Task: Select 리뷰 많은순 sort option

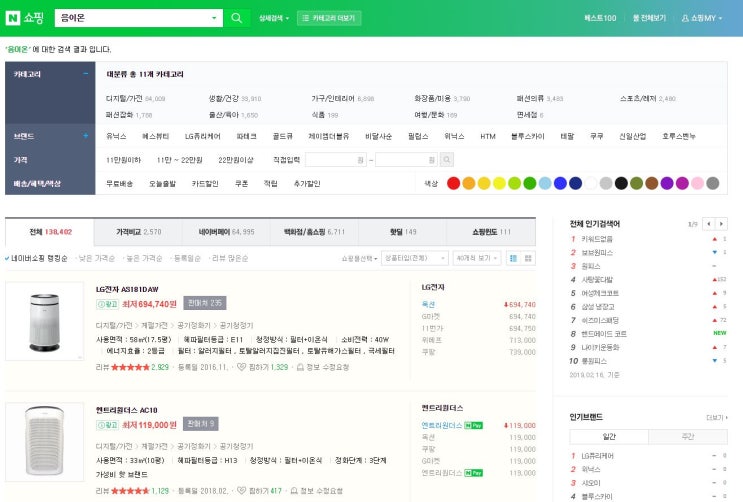Action: click(230, 258)
